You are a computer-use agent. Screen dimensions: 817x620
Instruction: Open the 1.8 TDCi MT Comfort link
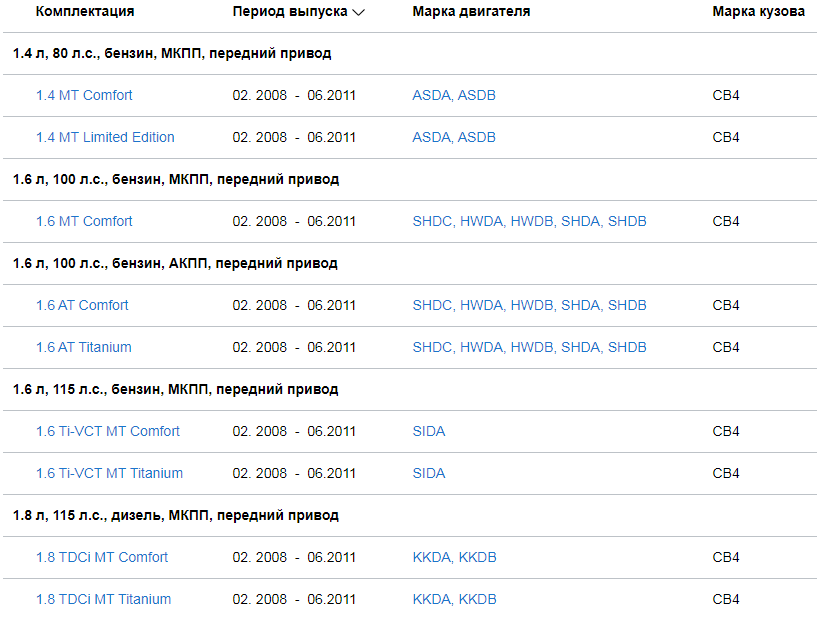tap(102, 557)
